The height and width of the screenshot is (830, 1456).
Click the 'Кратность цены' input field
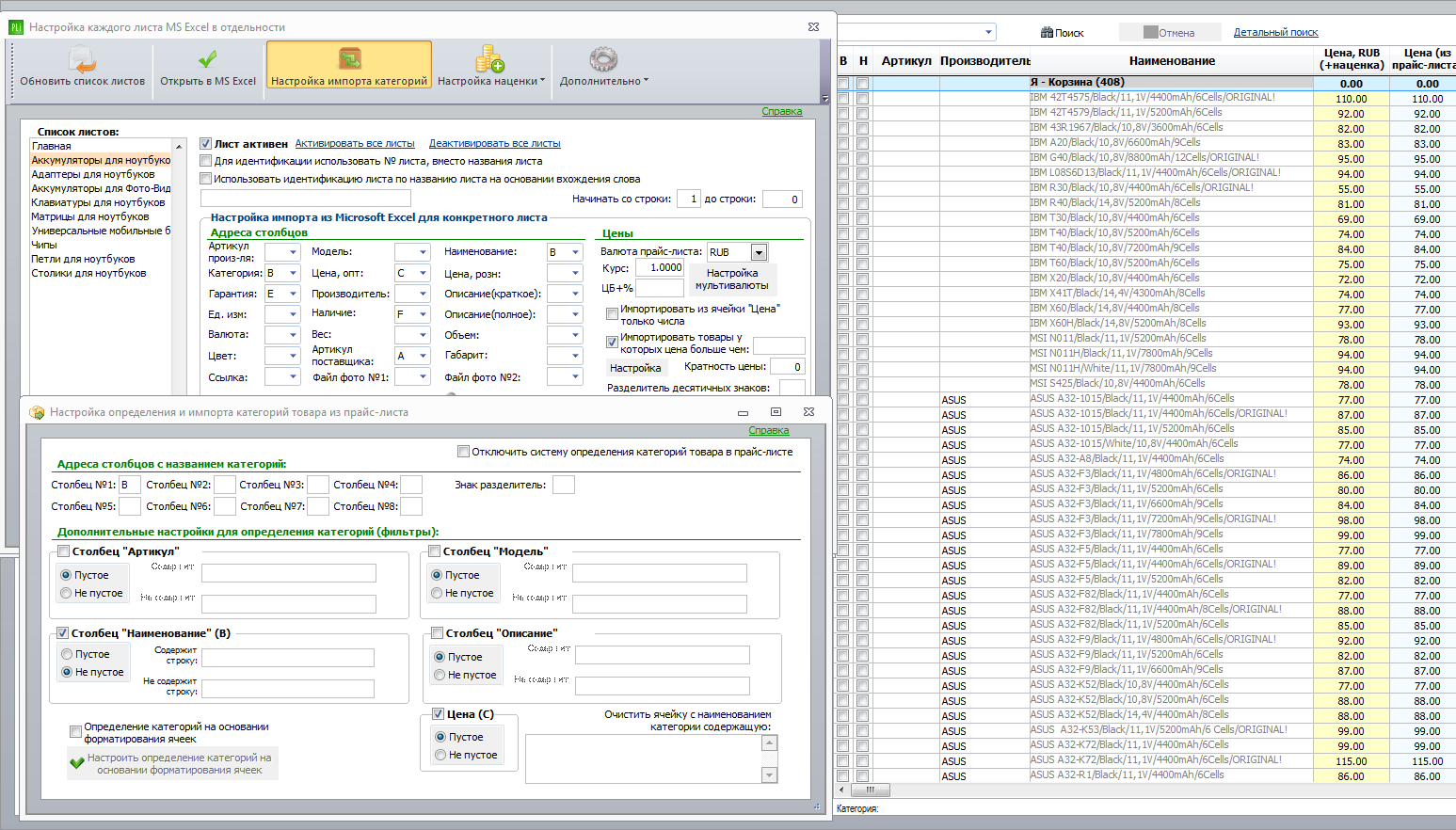(789, 367)
